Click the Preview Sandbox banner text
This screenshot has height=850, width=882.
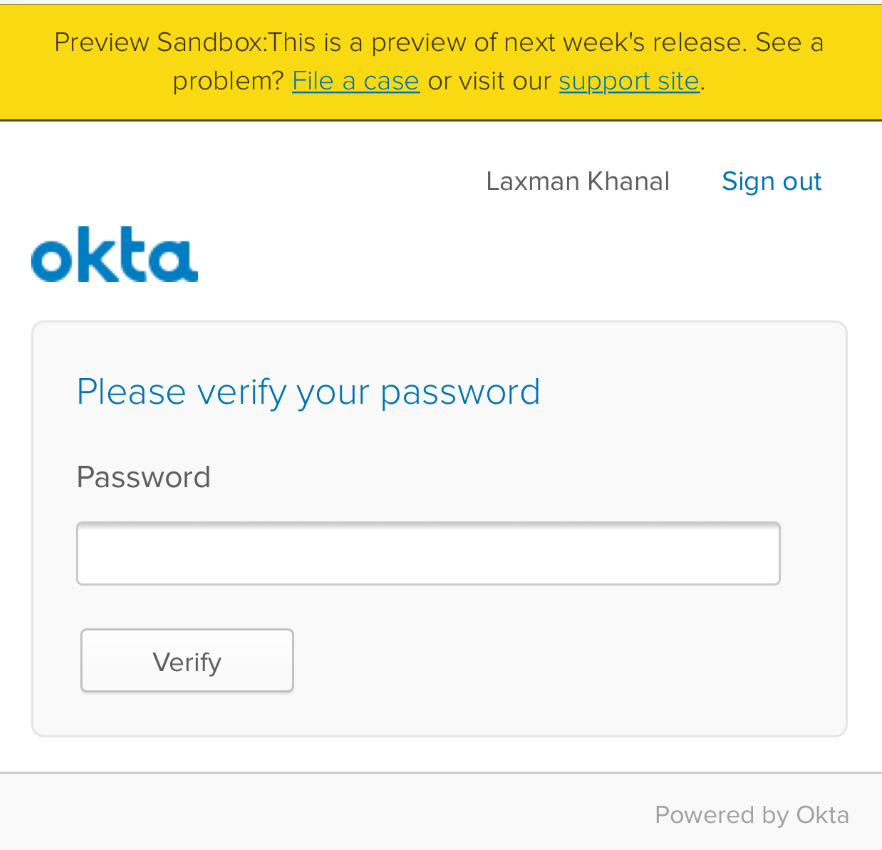(439, 62)
